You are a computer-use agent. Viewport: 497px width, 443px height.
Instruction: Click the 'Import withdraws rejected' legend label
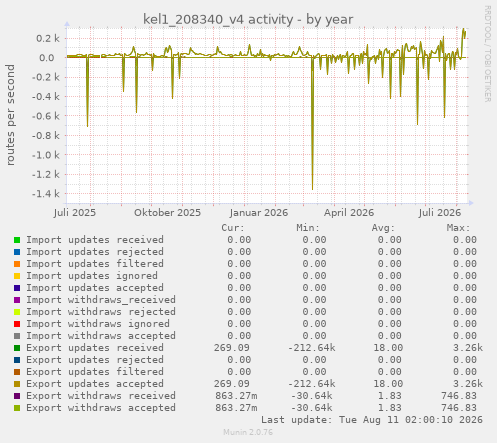point(101,312)
